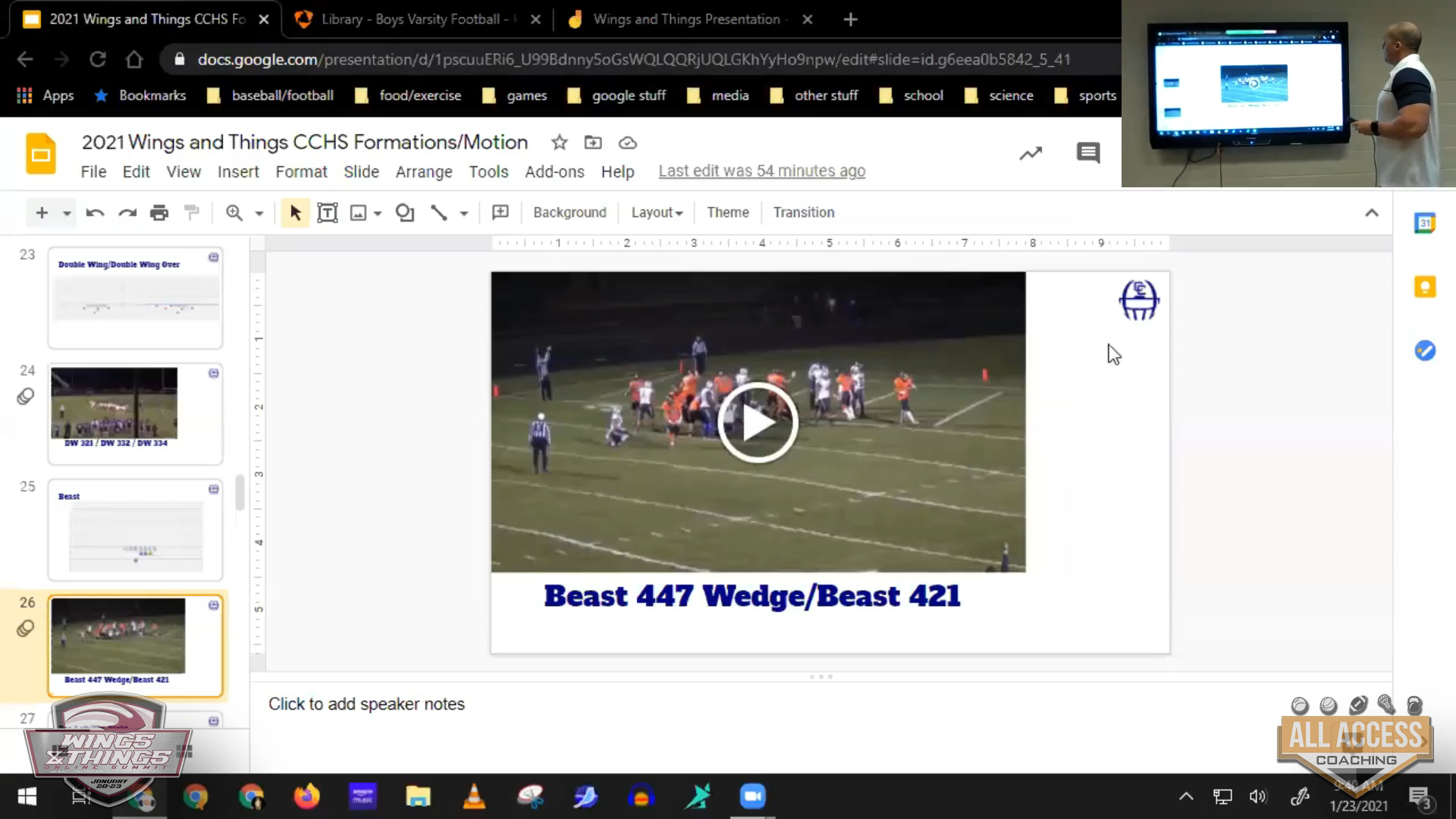The width and height of the screenshot is (1456, 819).
Task: Click the Google Slides home icon
Action: 41,154
